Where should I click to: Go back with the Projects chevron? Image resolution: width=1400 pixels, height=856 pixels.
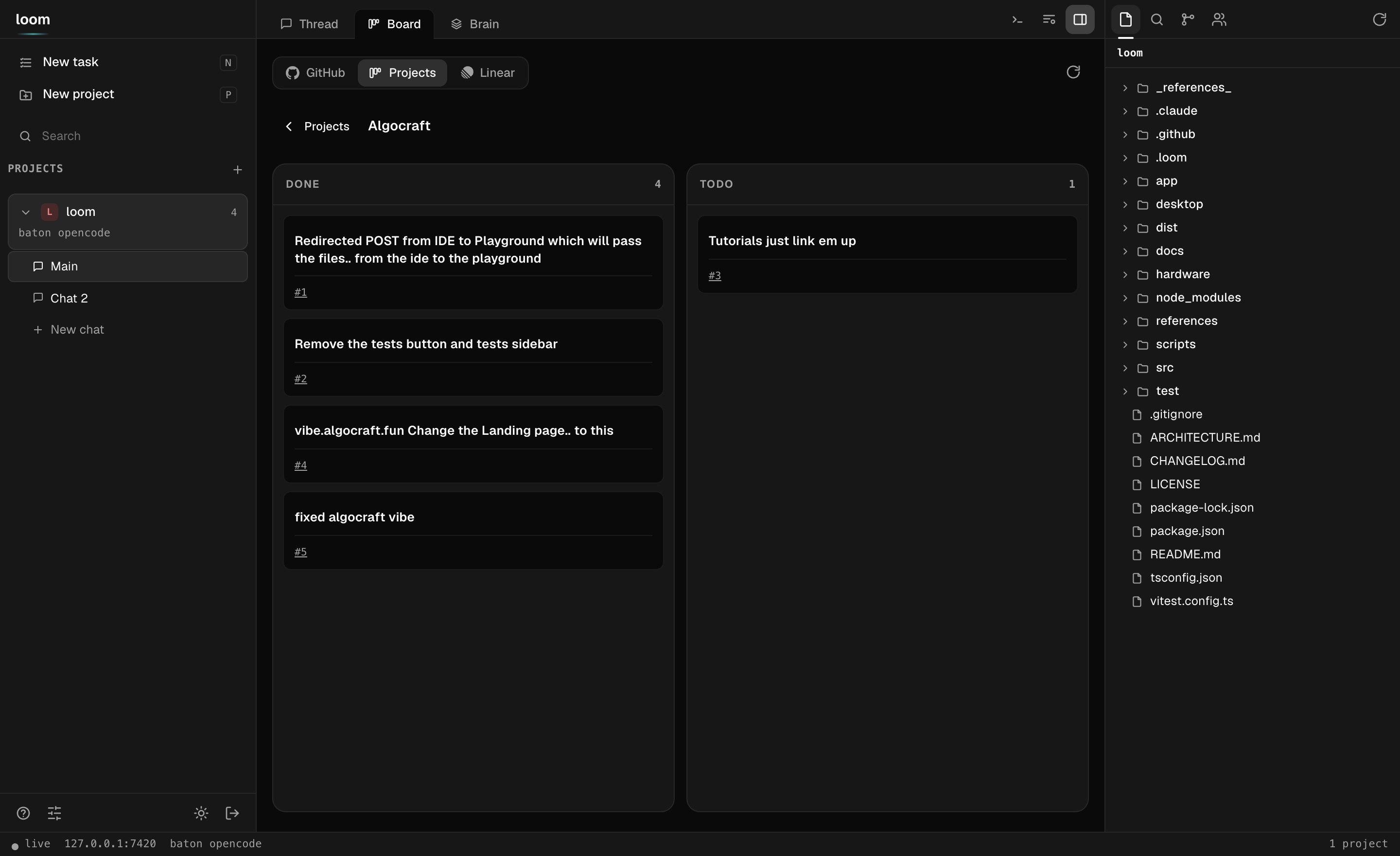click(289, 126)
